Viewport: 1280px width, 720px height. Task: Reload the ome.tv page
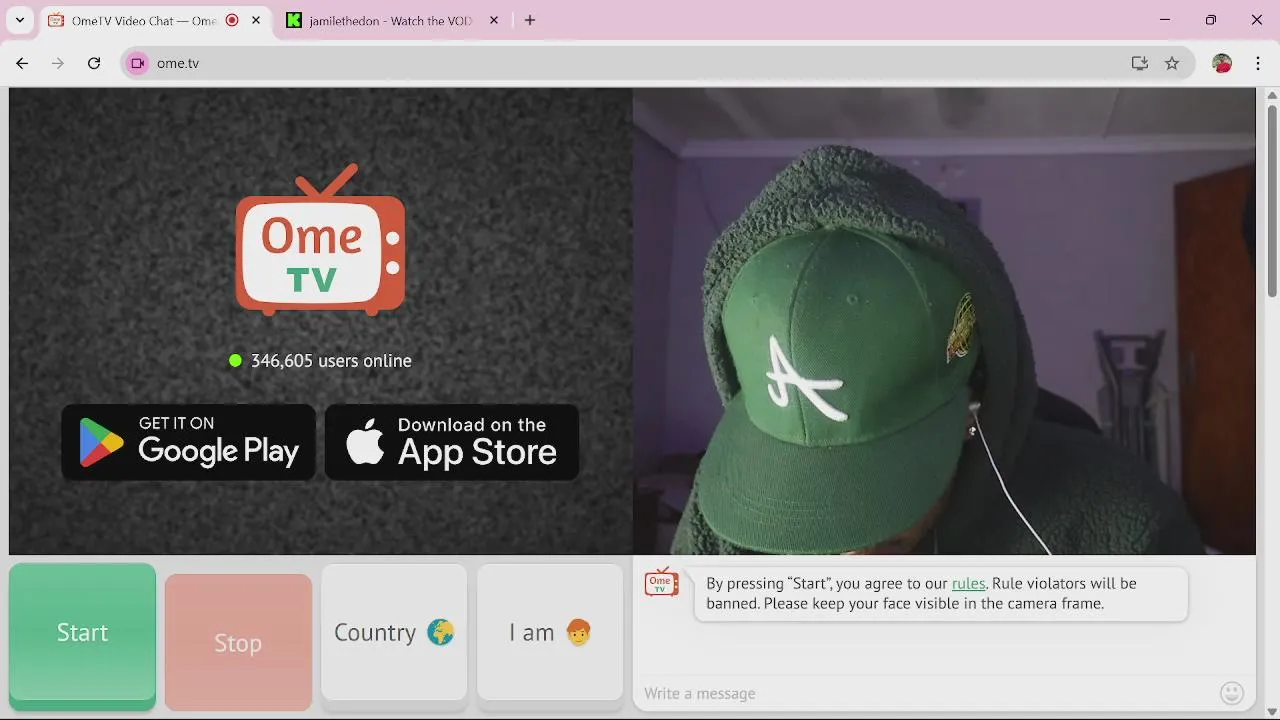(94, 63)
